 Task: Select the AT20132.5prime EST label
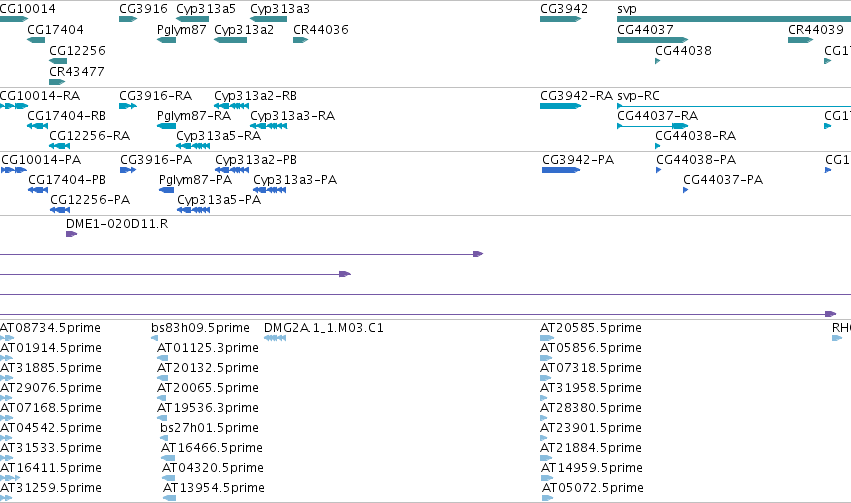pyautogui.click(x=207, y=368)
